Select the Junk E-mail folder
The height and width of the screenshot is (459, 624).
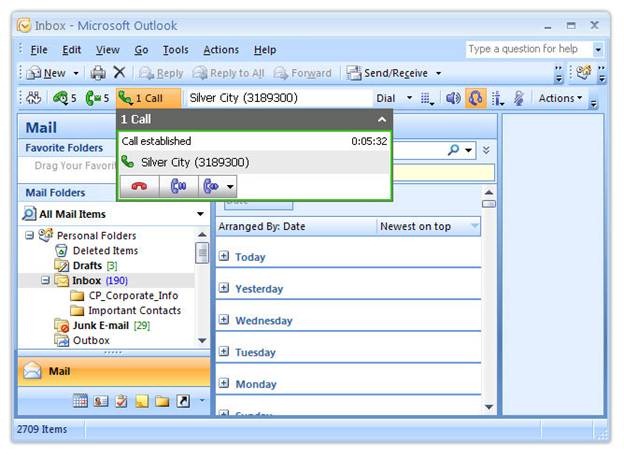point(103,326)
